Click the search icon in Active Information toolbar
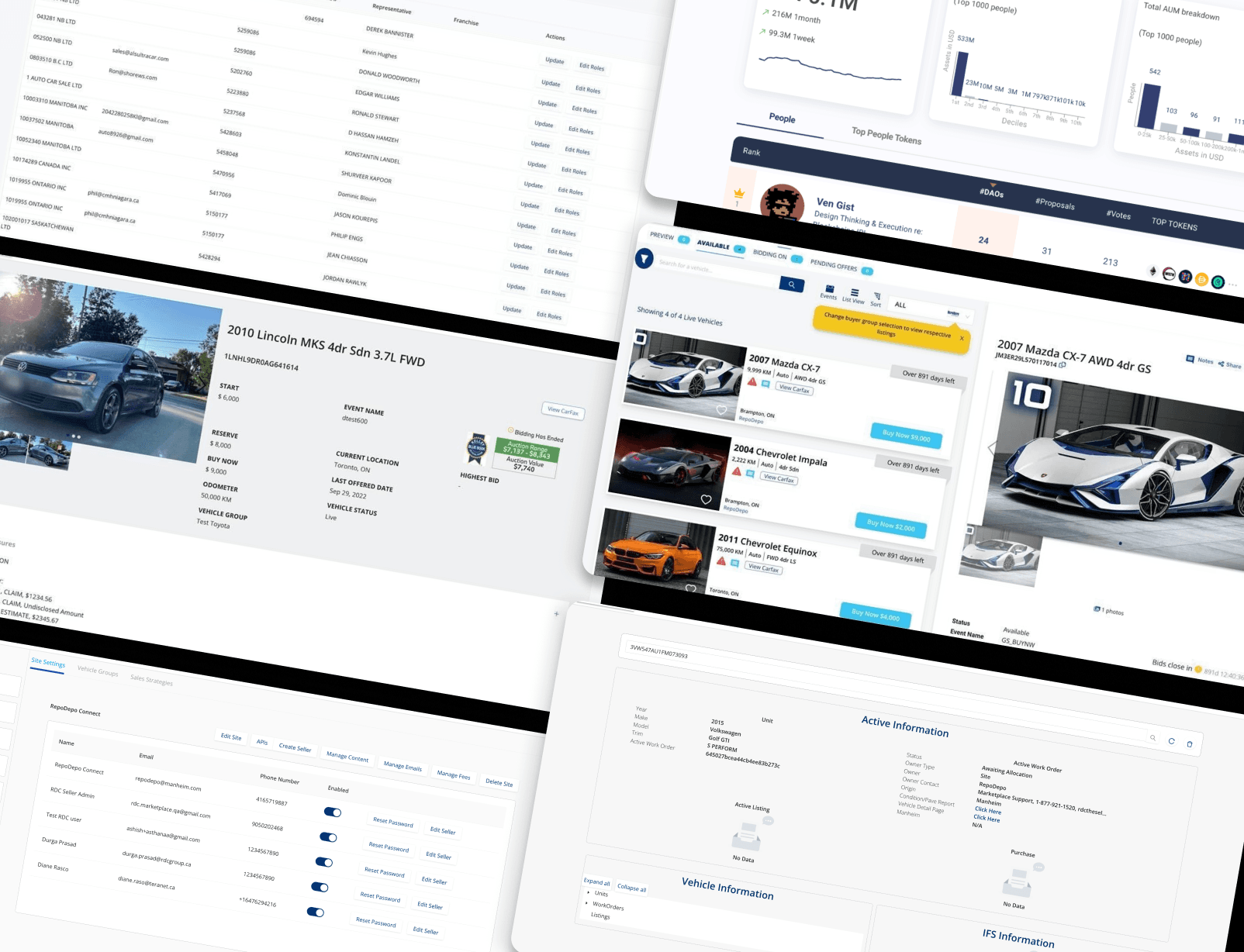1244x952 pixels. 1152,738
